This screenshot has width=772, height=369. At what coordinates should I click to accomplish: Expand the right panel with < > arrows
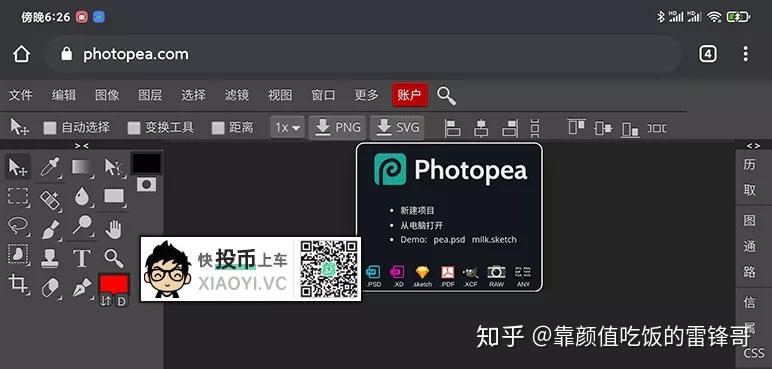pyautogui.click(x=753, y=145)
